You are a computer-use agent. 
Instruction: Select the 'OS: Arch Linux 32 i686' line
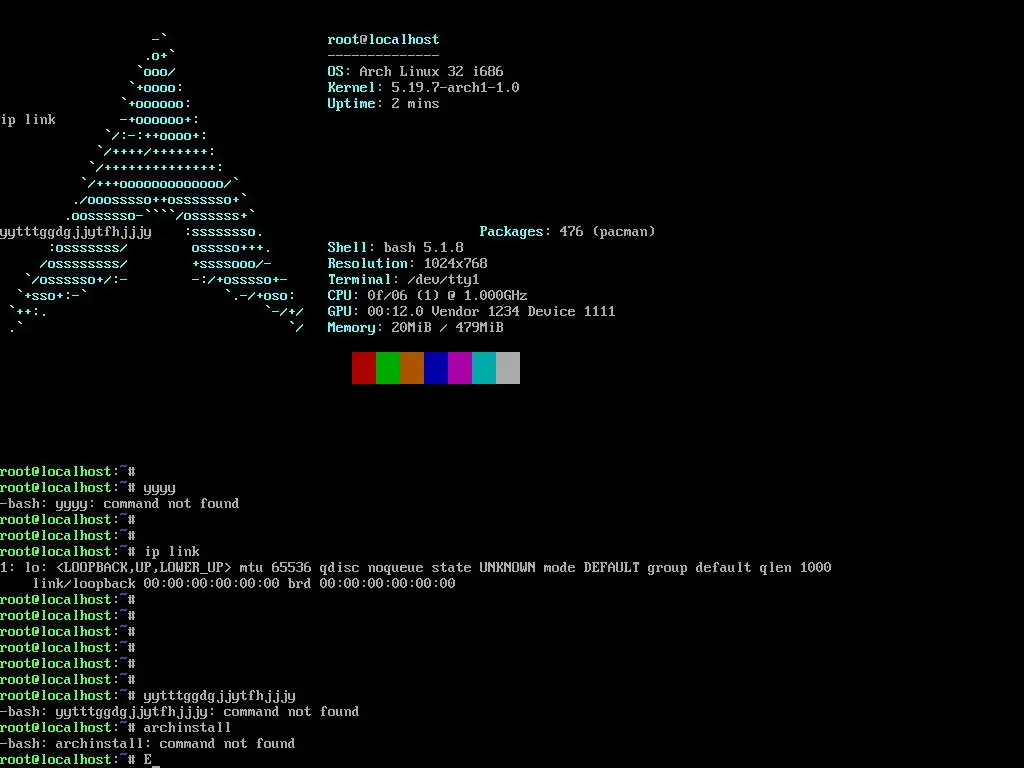(415, 71)
